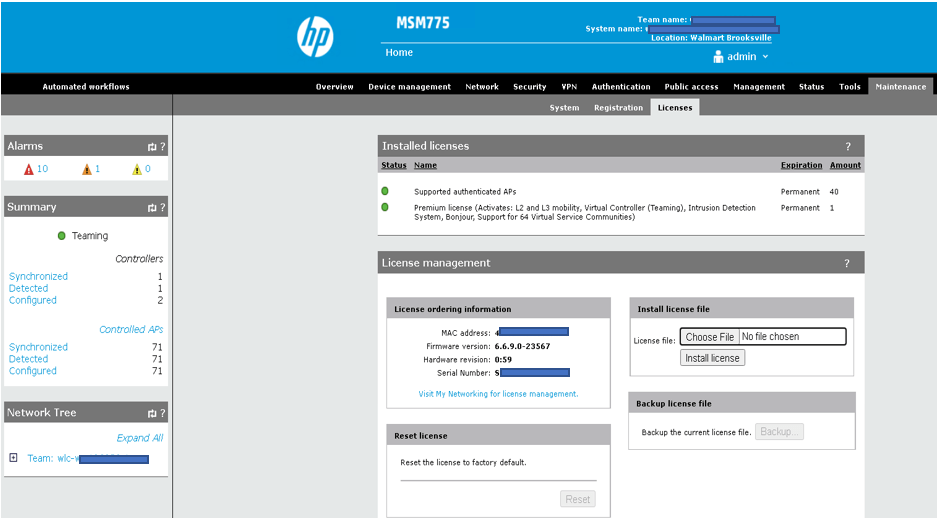The image size is (939, 518).
Task: Click the Choose File button
Action: click(x=709, y=337)
